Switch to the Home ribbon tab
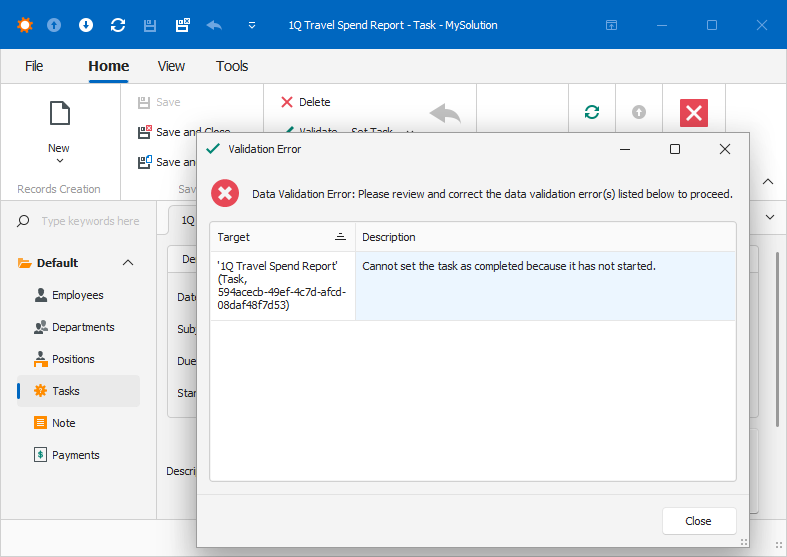The height and width of the screenshot is (557, 787). tap(108, 66)
